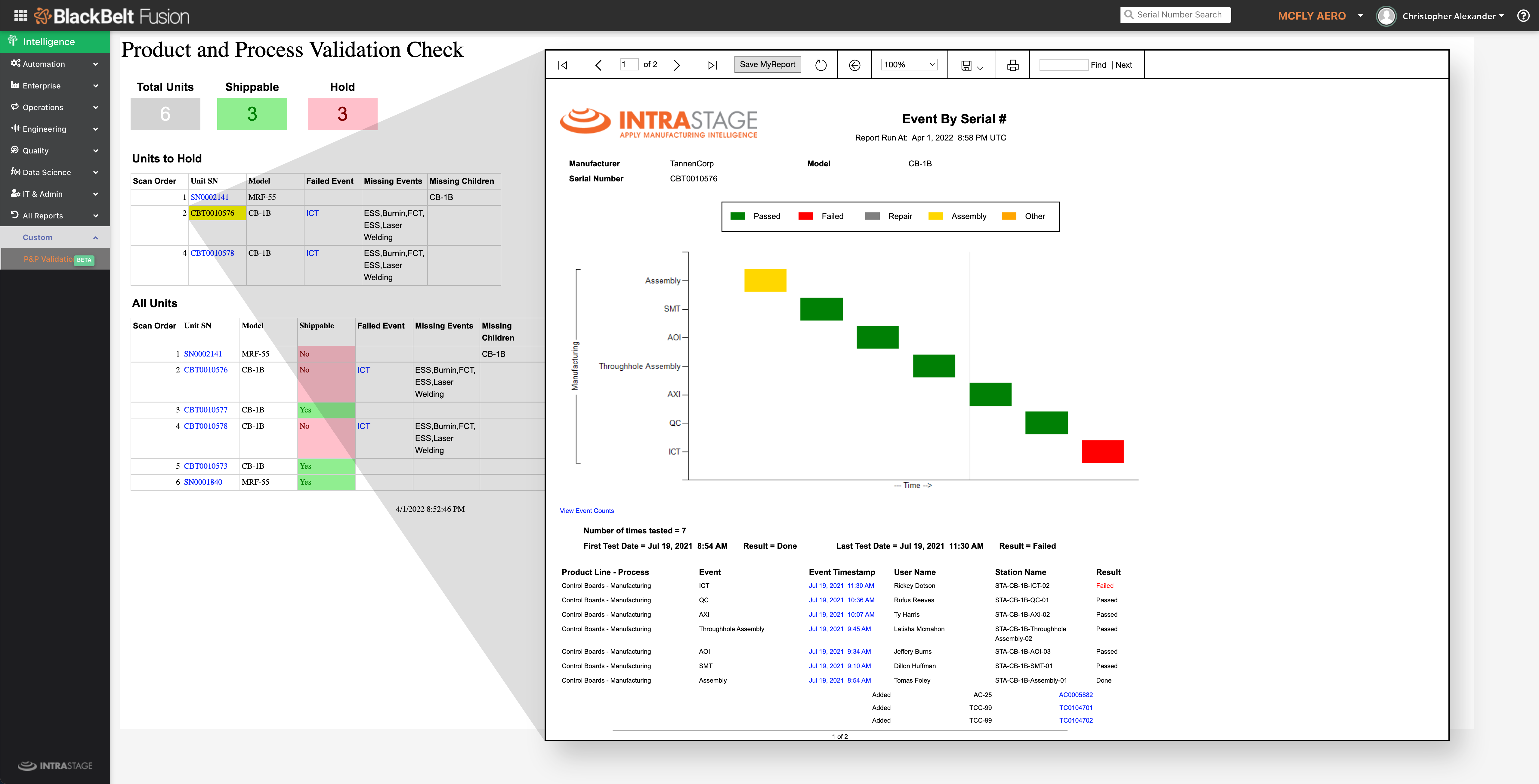Click the Automation gears icon

15,63
